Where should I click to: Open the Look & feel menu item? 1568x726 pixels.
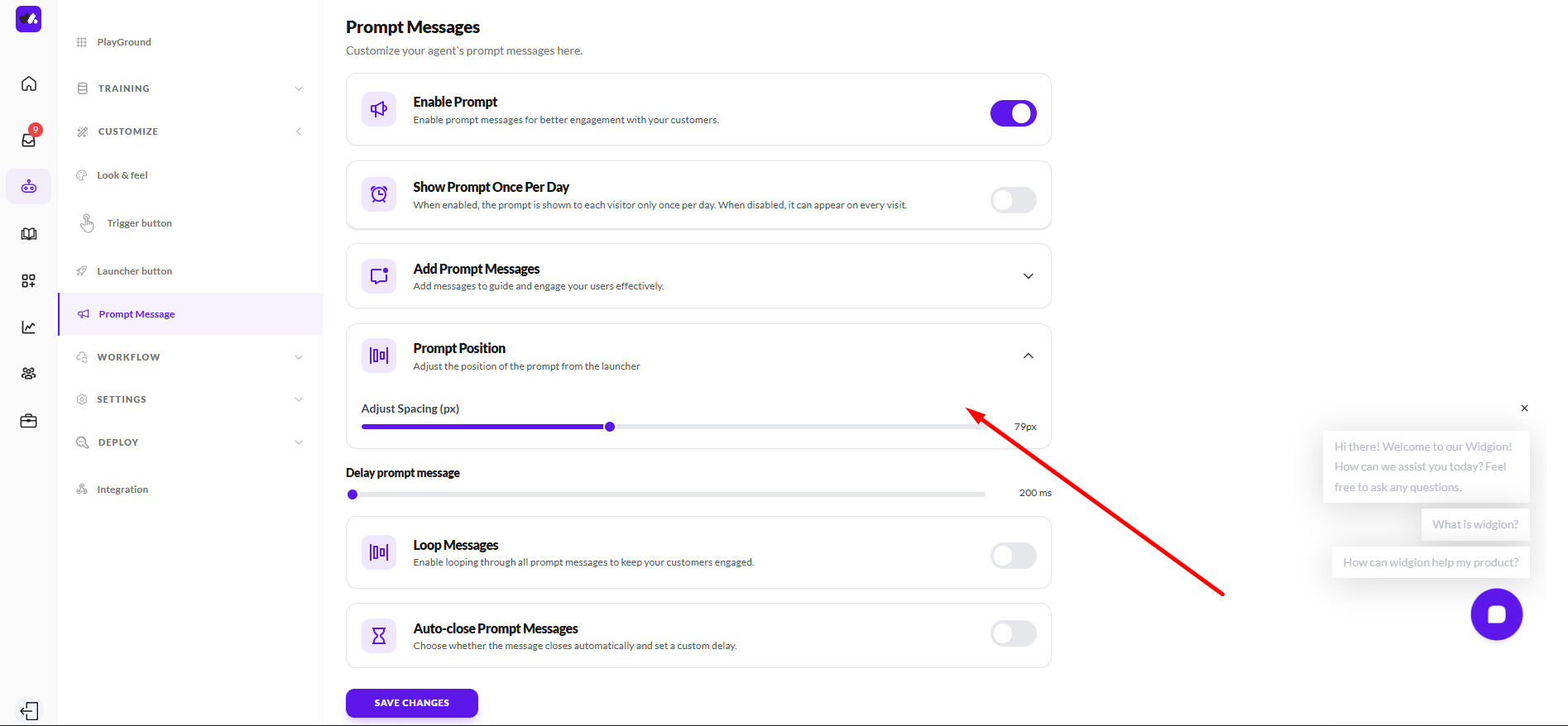122,175
